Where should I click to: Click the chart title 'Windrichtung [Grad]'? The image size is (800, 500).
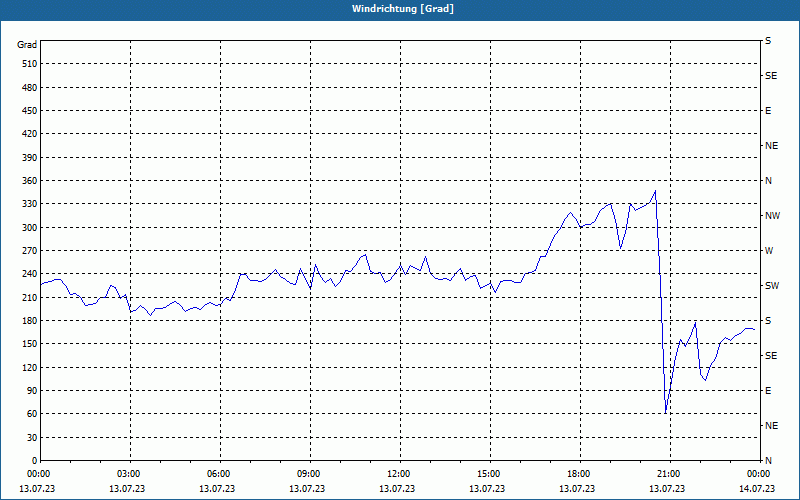coord(403,9)
